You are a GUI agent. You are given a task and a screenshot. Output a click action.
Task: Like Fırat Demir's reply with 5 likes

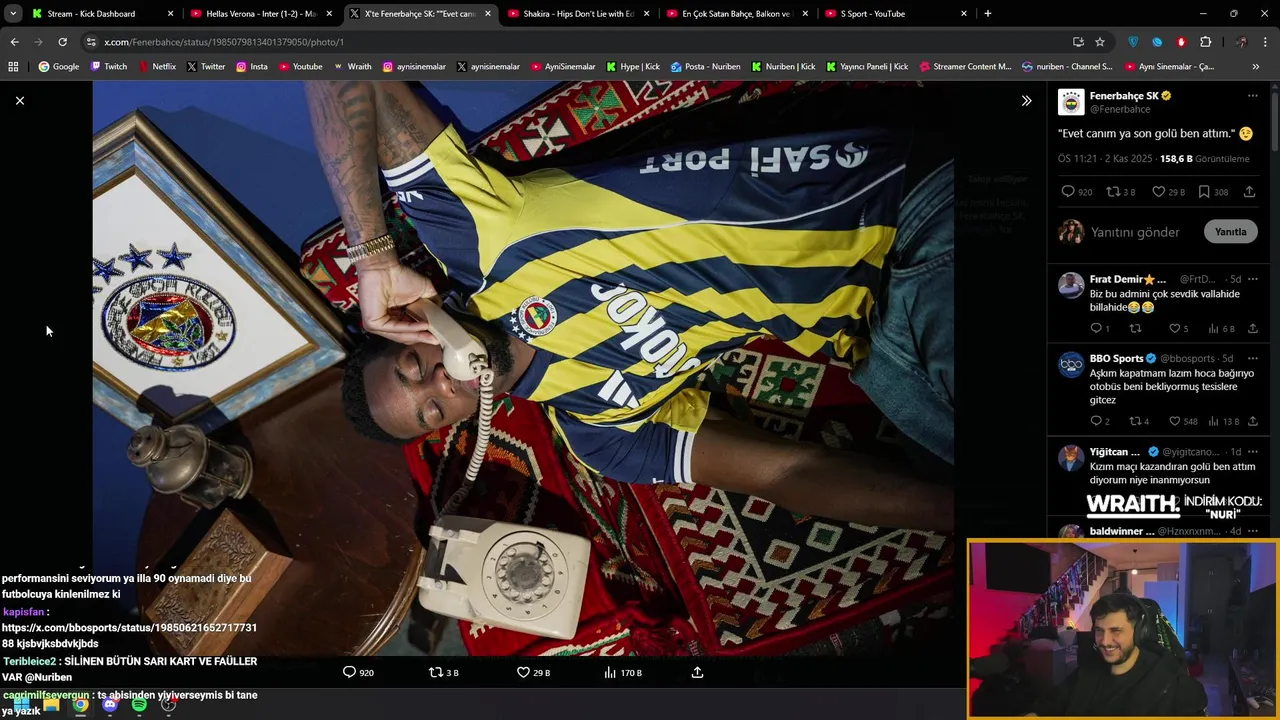pos(1174,328)
